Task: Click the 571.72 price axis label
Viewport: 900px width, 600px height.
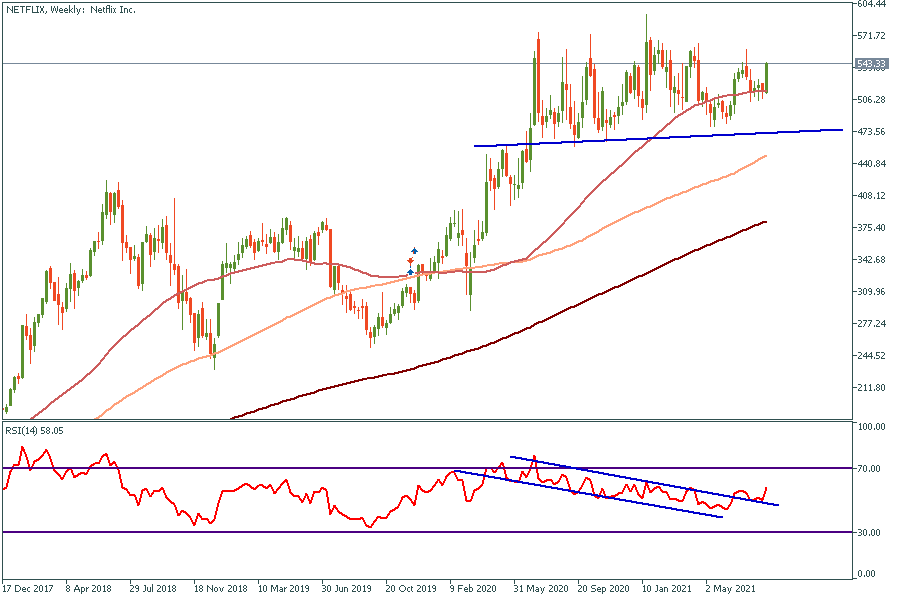Action: click(871, 36)
